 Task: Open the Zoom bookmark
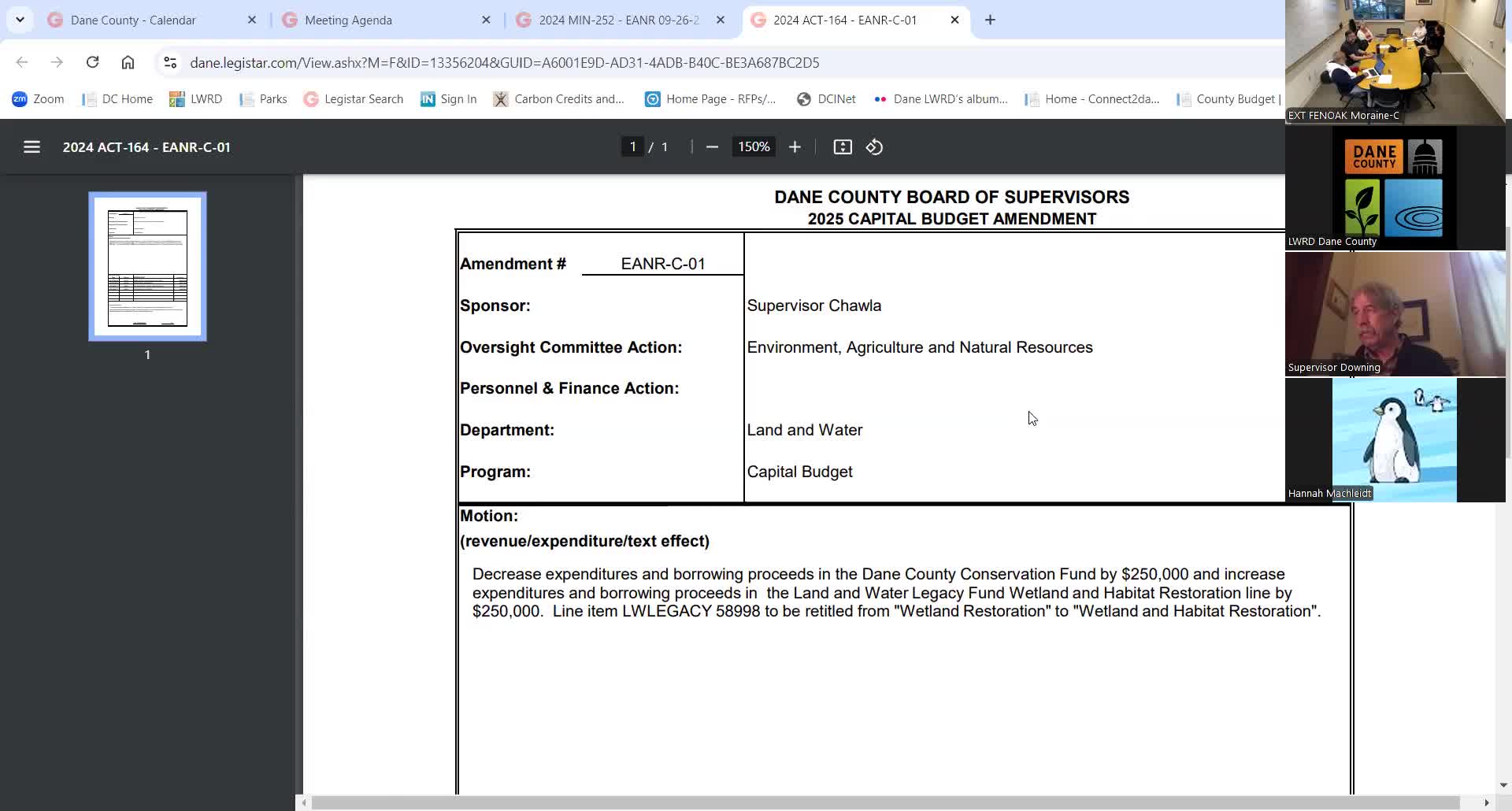tap(38, 99)
